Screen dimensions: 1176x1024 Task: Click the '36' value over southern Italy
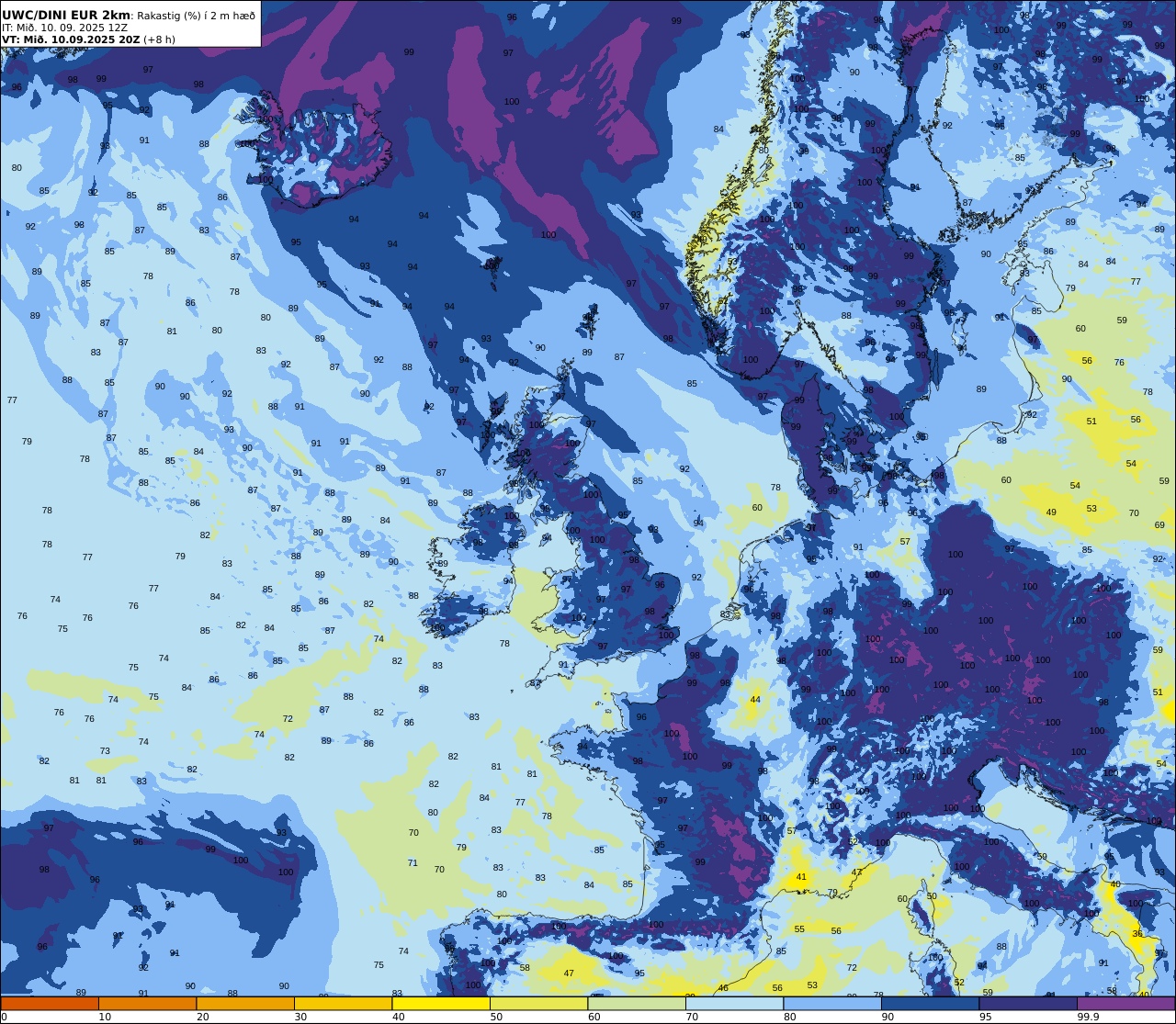1137,933
